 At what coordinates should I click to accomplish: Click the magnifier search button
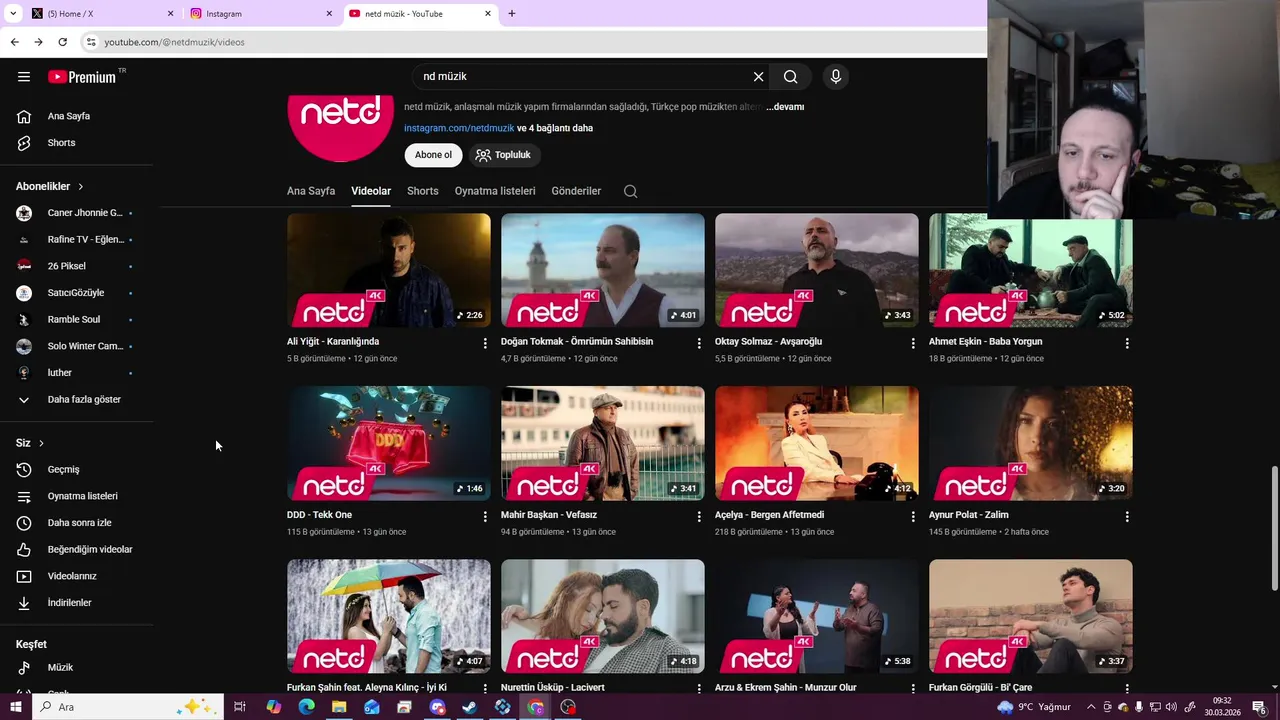tap(791, 76)
